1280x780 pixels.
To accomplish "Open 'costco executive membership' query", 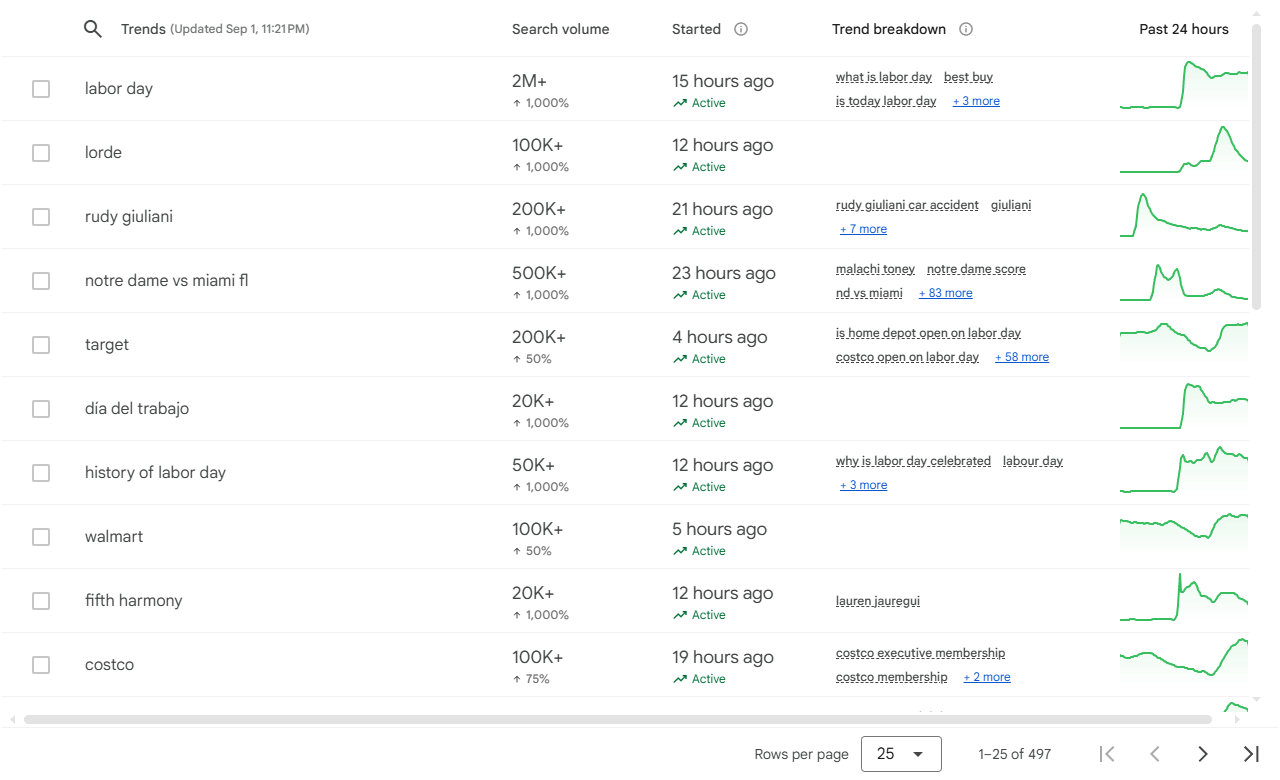I will click(x=921, y=653).
